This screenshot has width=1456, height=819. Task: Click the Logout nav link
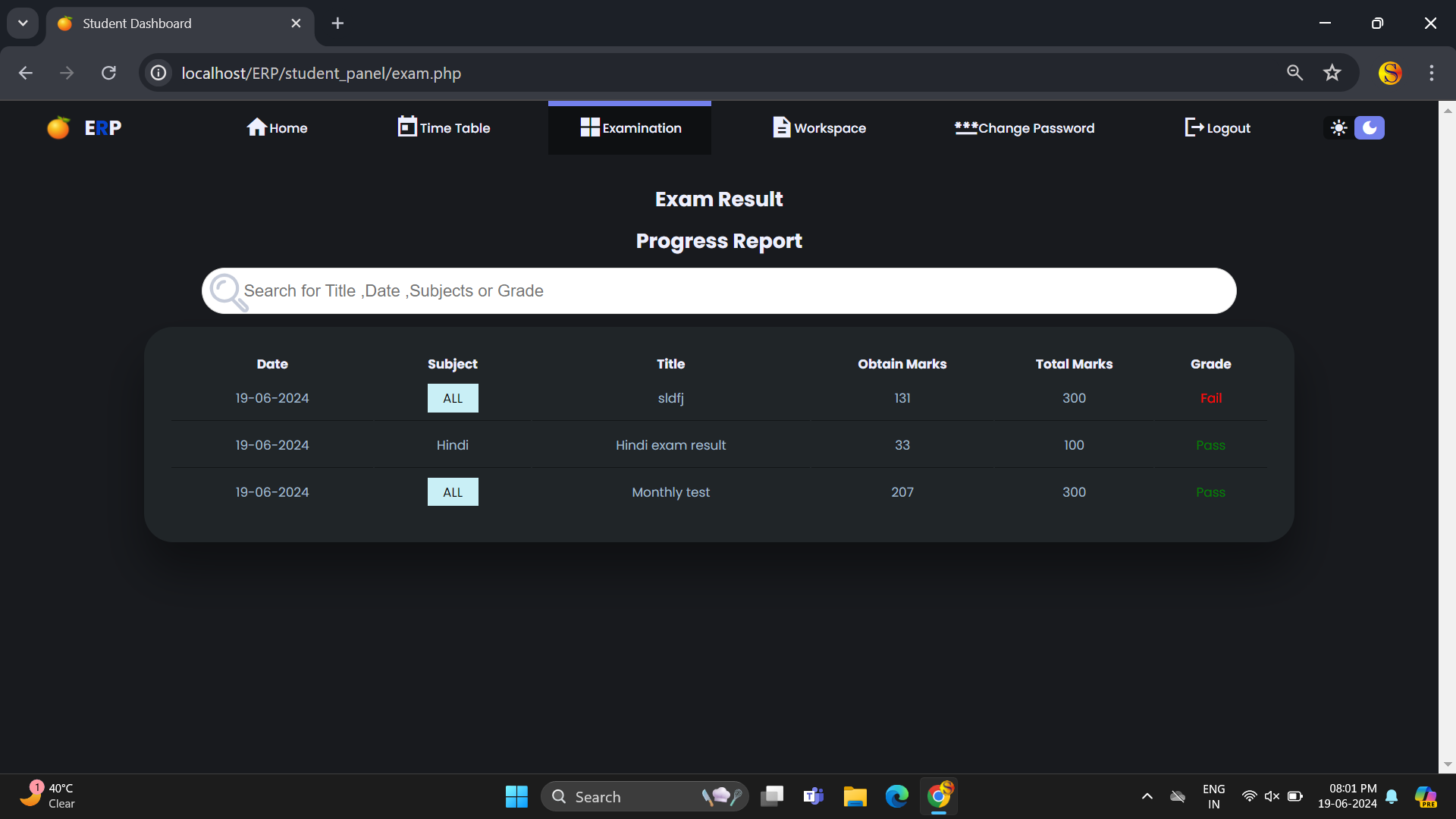(x=1217, y=128)
